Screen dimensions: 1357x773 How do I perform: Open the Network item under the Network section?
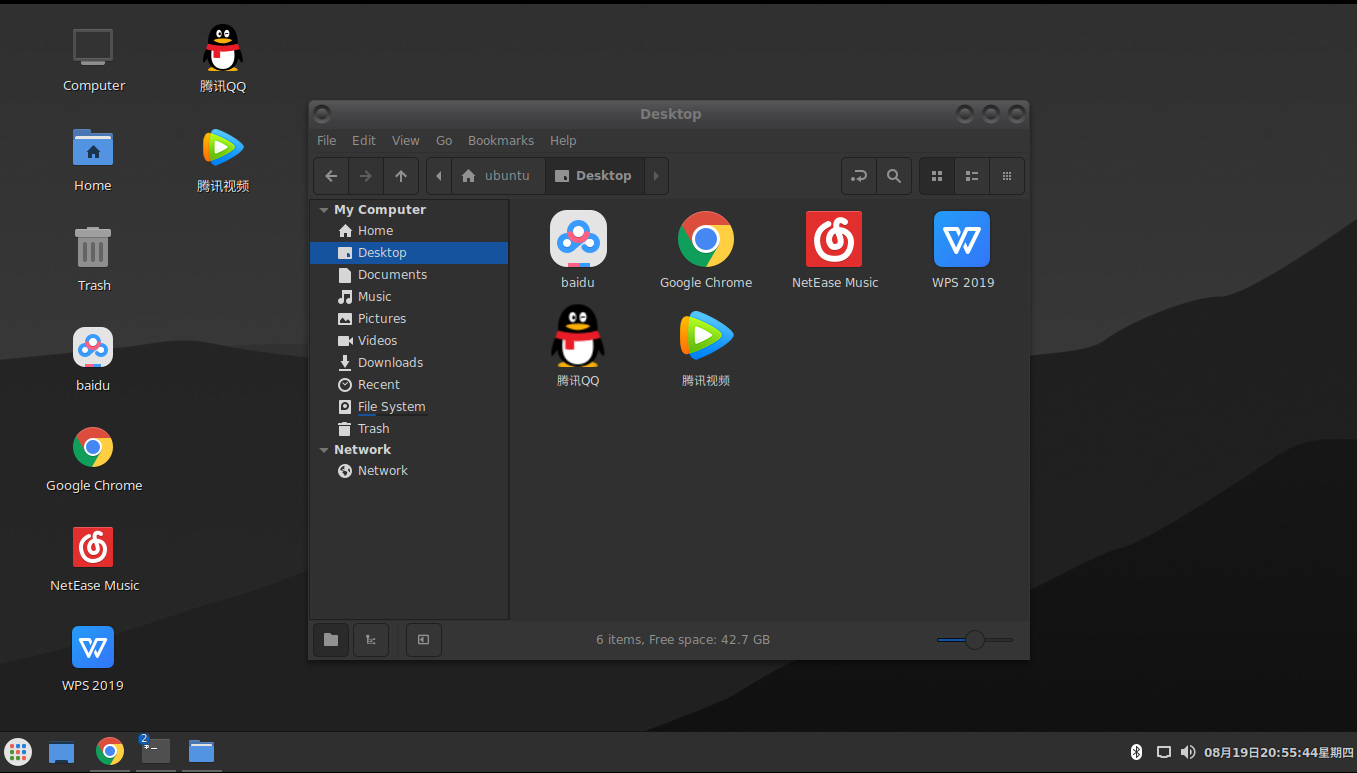[409, 471]
